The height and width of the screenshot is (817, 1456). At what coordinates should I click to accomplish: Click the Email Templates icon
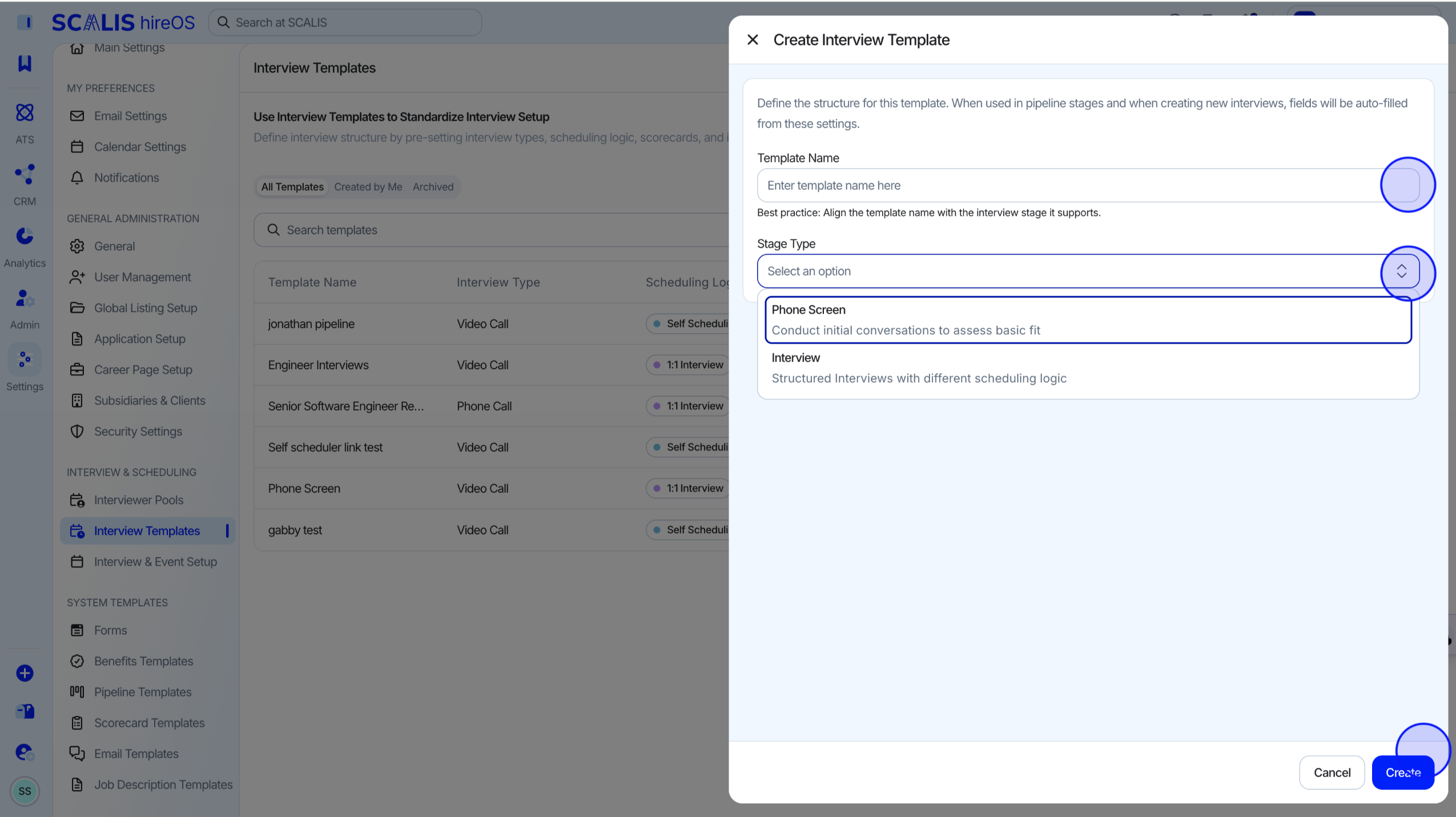[77, 754]
